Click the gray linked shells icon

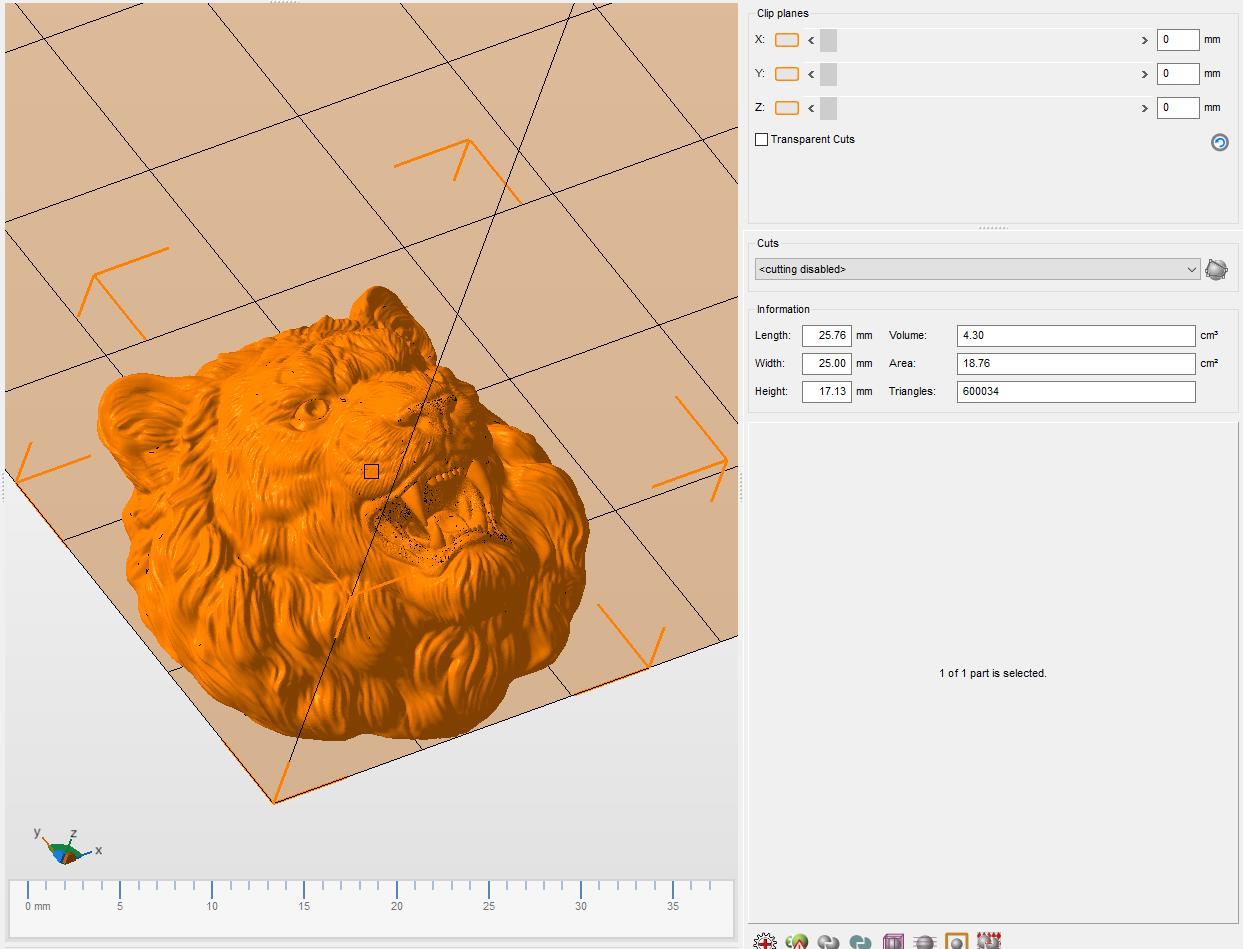coord(828,941)
